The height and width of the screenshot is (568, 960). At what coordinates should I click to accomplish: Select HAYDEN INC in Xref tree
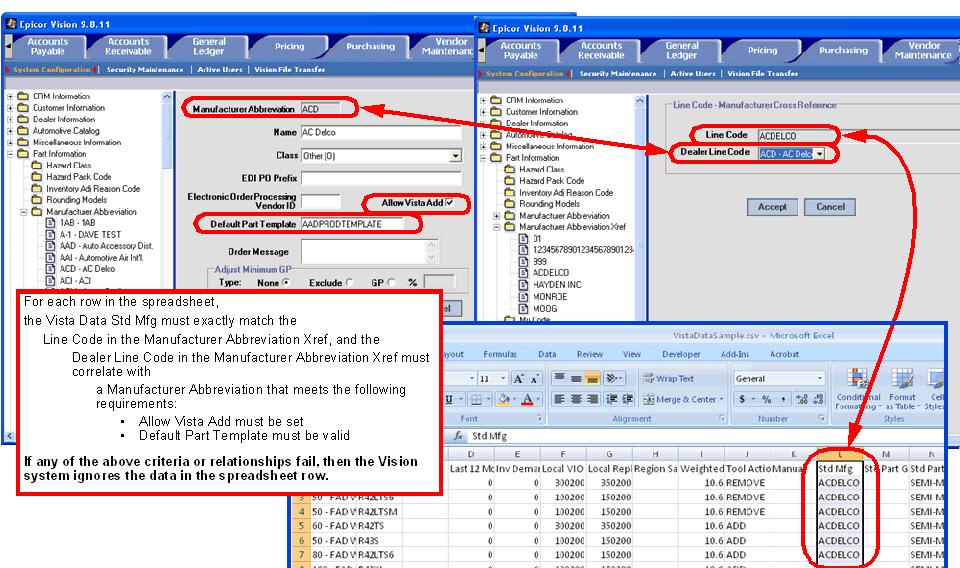[x=557, y=285]
